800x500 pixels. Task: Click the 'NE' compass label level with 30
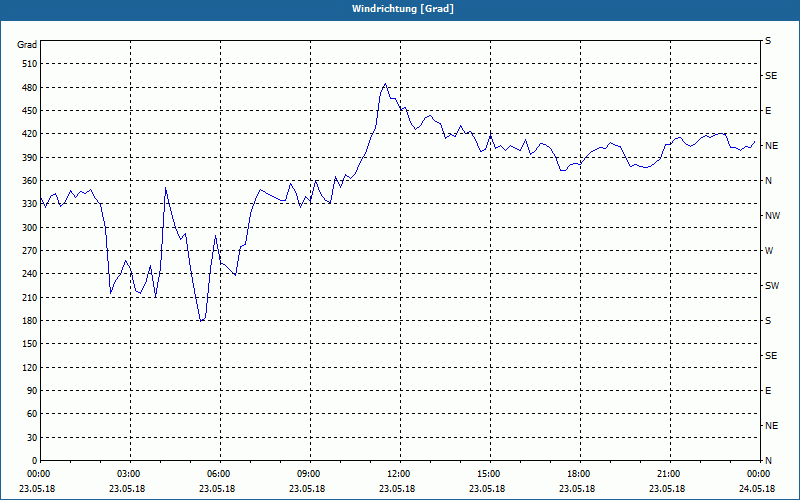click(x=771, y=426)
